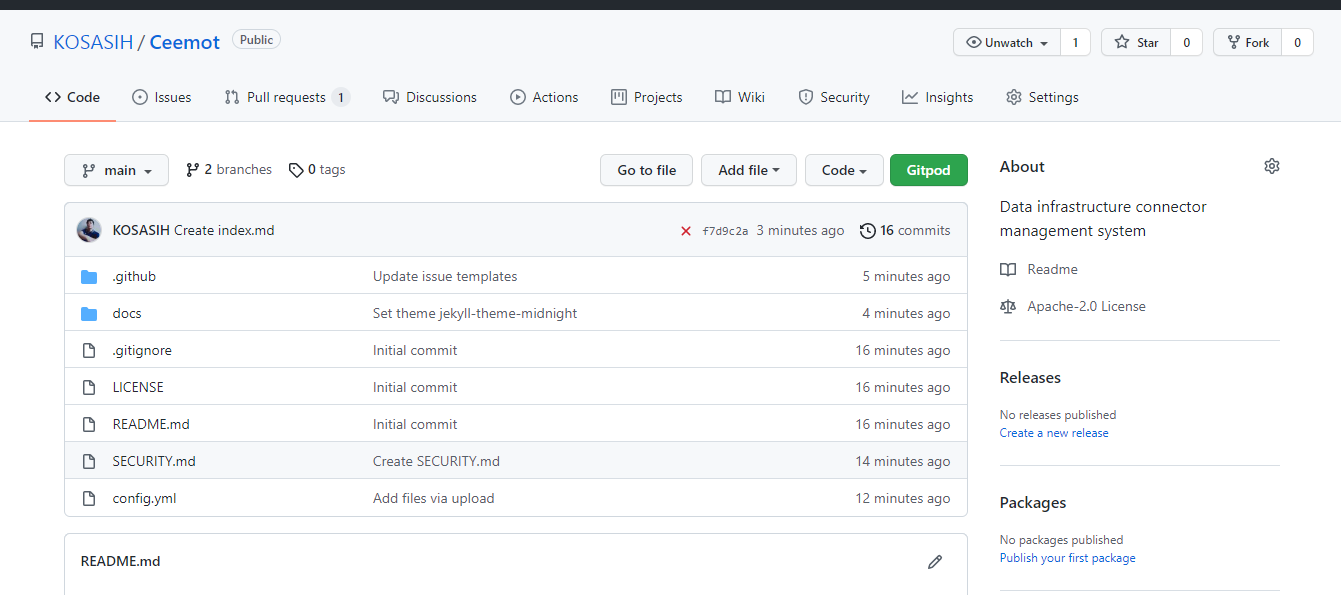Open the Apache-2.0 License link
1341x595 pixels.
1087,306
